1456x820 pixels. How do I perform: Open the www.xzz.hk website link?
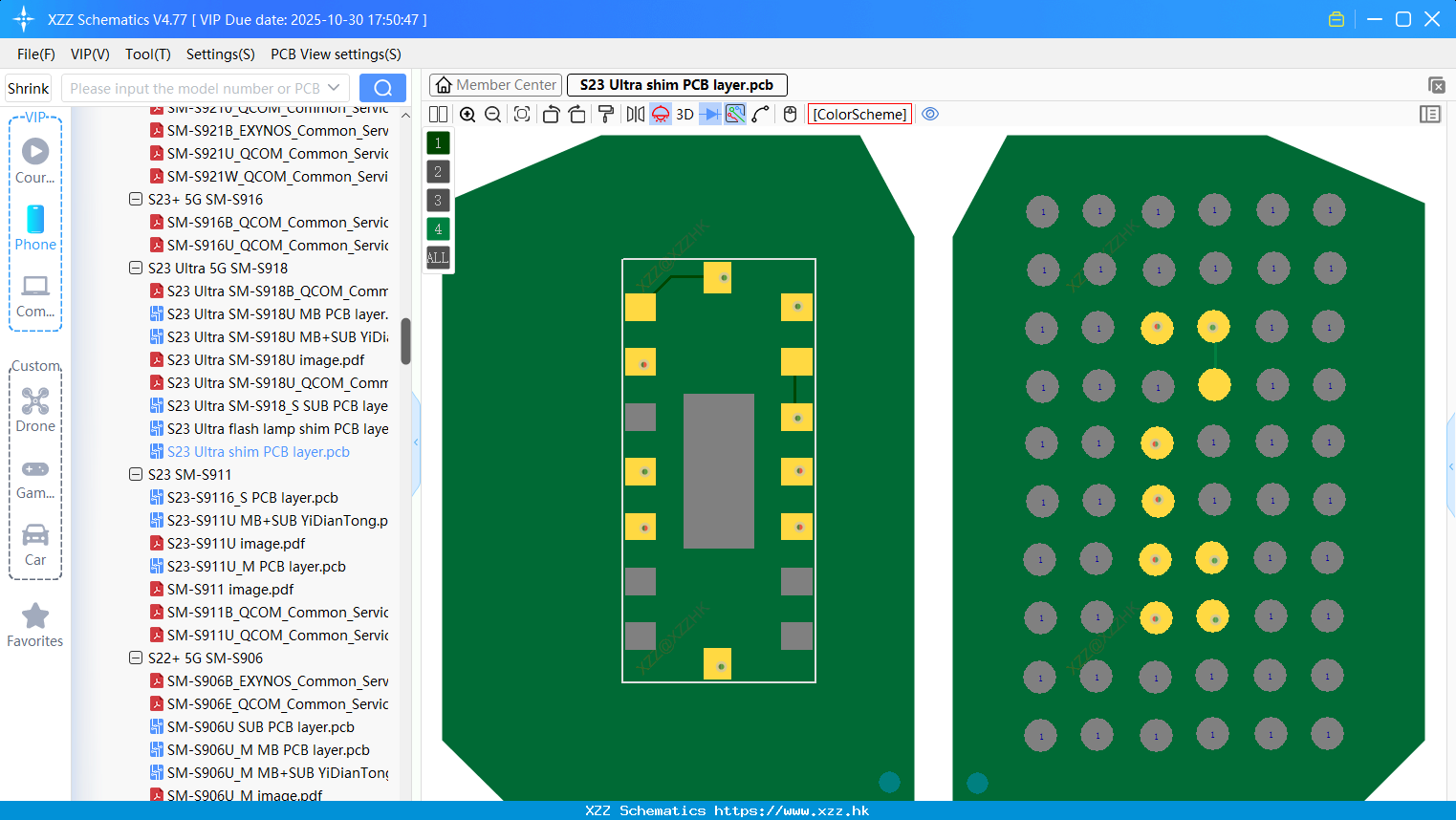tap(792, 810)
